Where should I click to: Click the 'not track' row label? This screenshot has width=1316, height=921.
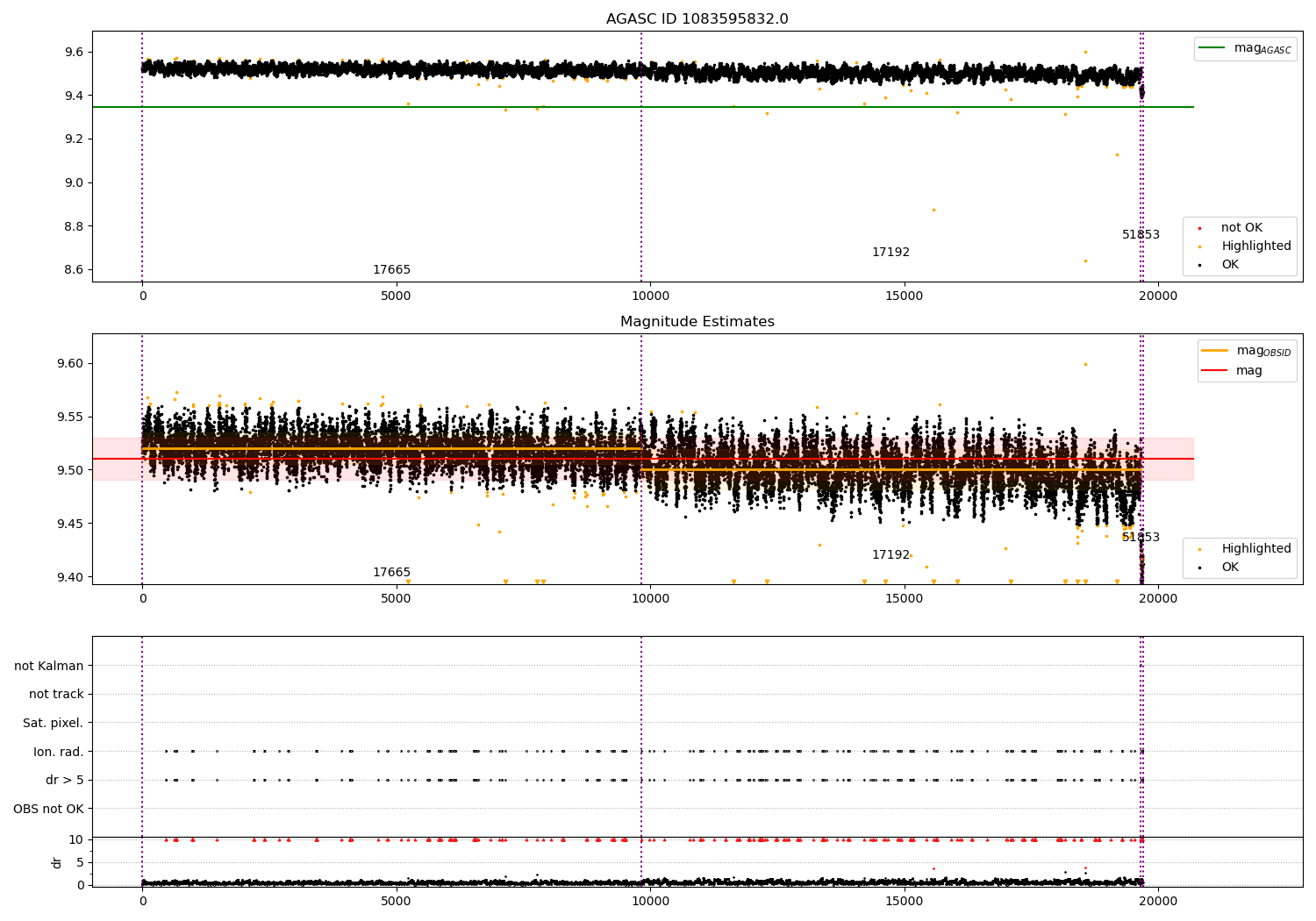pyautogui.click(x=56, y=695)
